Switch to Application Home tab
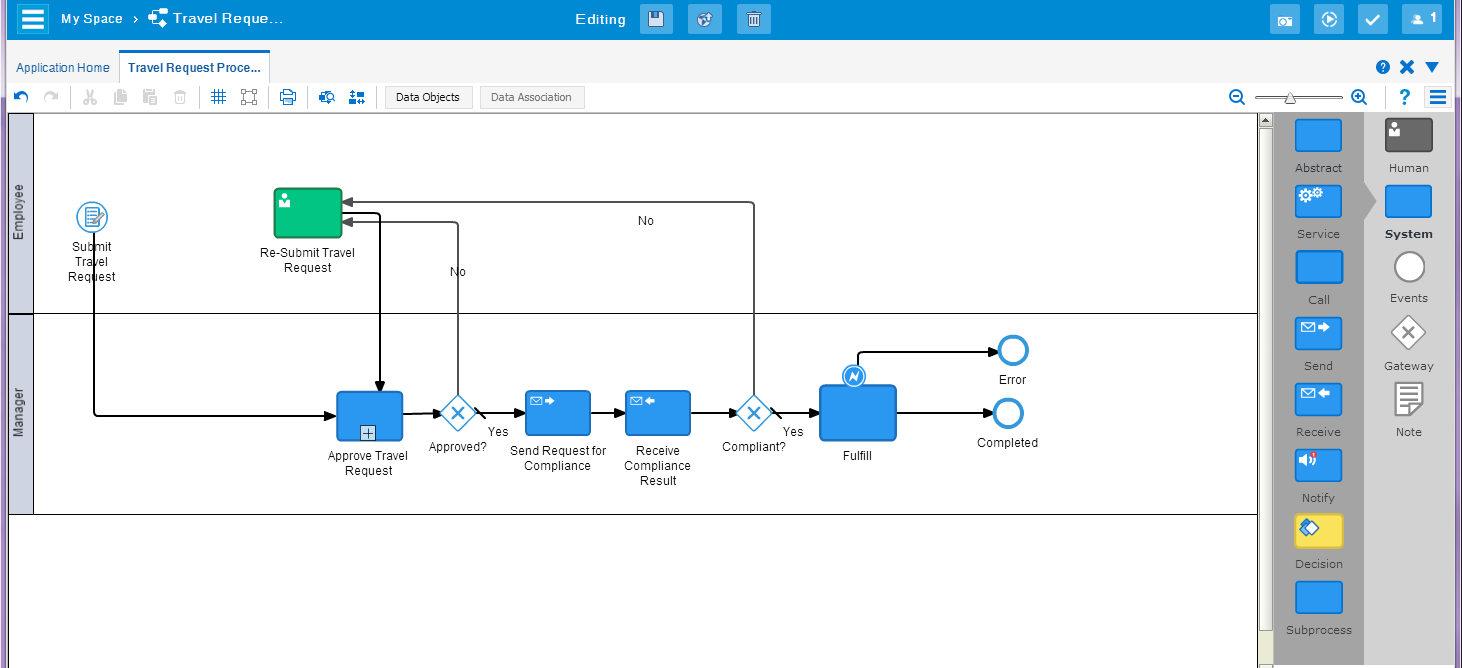The image size is (1462, 668). [x=63, y=68]
